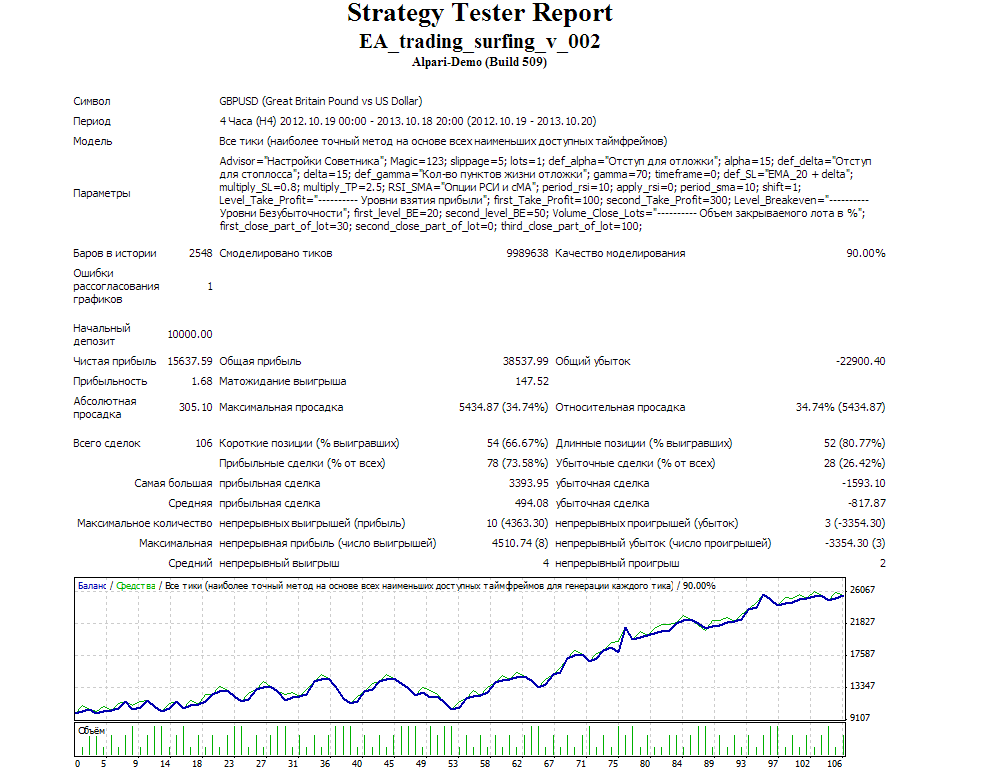
Task: Select profit trades value '78 (73.58%)'
Action: [x=517, y=463]
